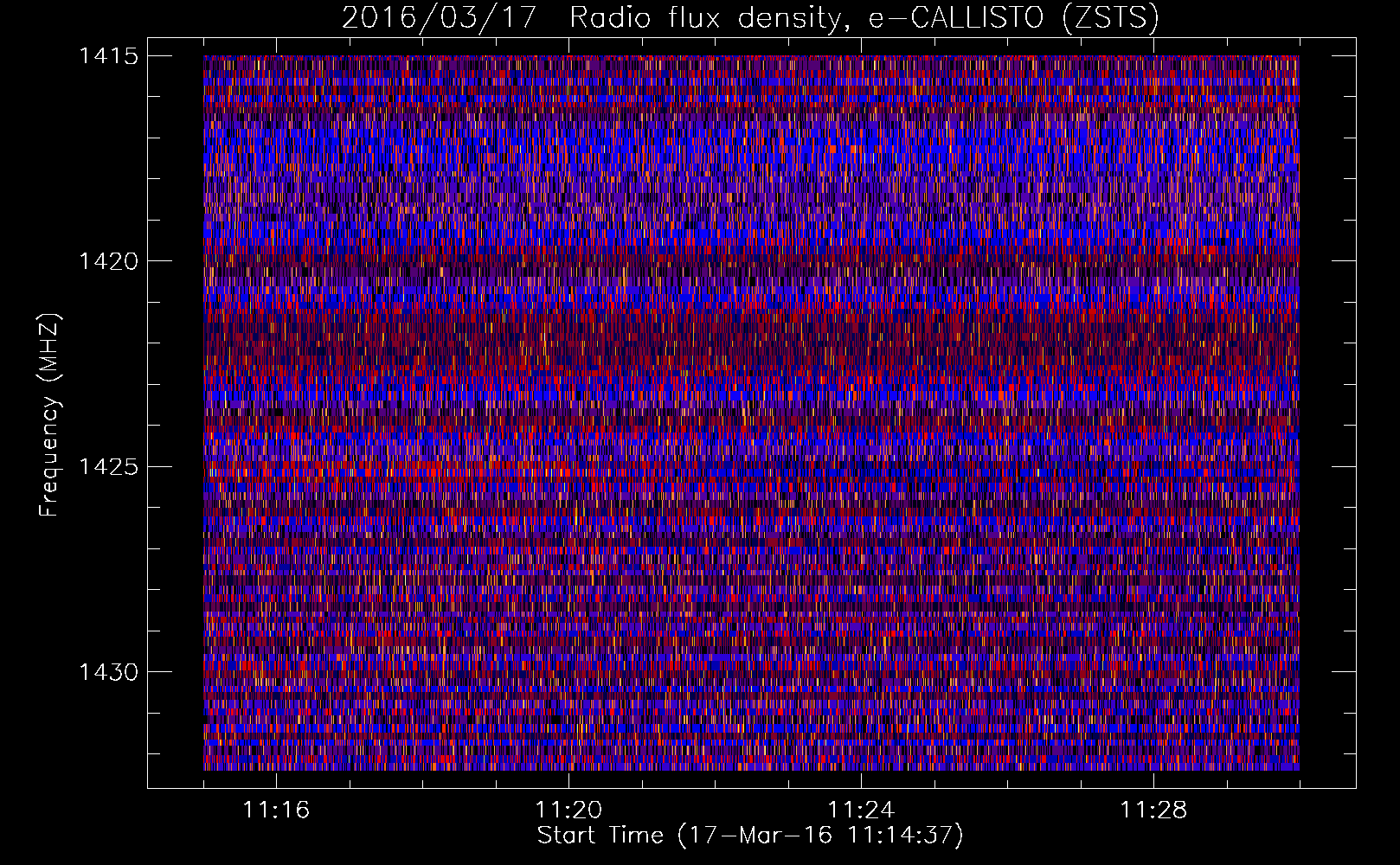The width and height of the screenshot is (1400, 865).
Task: Click the '1420' frequency axis label
Action: click(108, 261)
